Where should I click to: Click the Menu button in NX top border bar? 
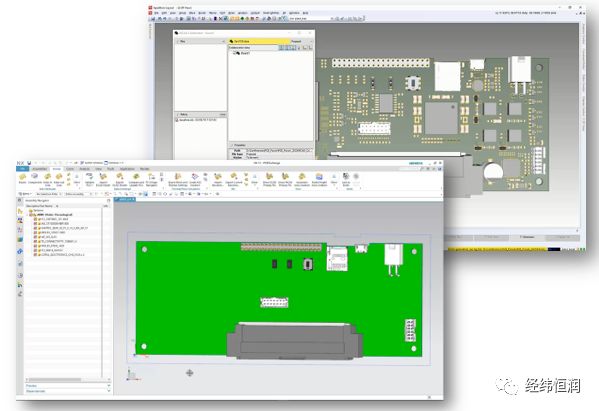click(x=25, y=194)
